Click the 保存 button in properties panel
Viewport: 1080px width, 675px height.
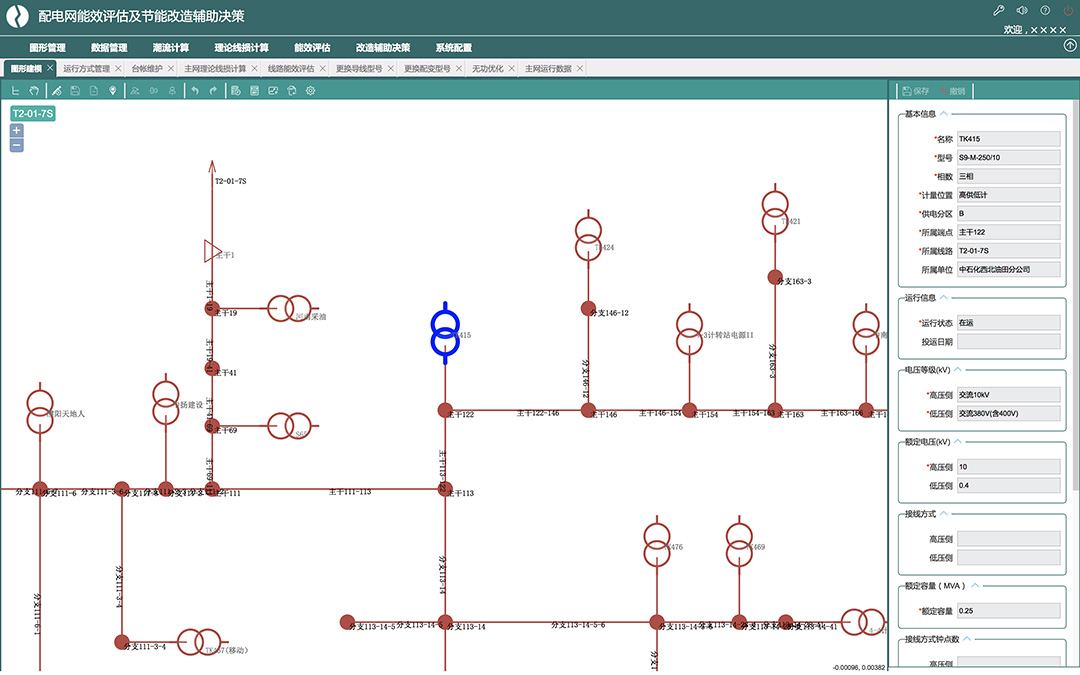tap(915, 91)
